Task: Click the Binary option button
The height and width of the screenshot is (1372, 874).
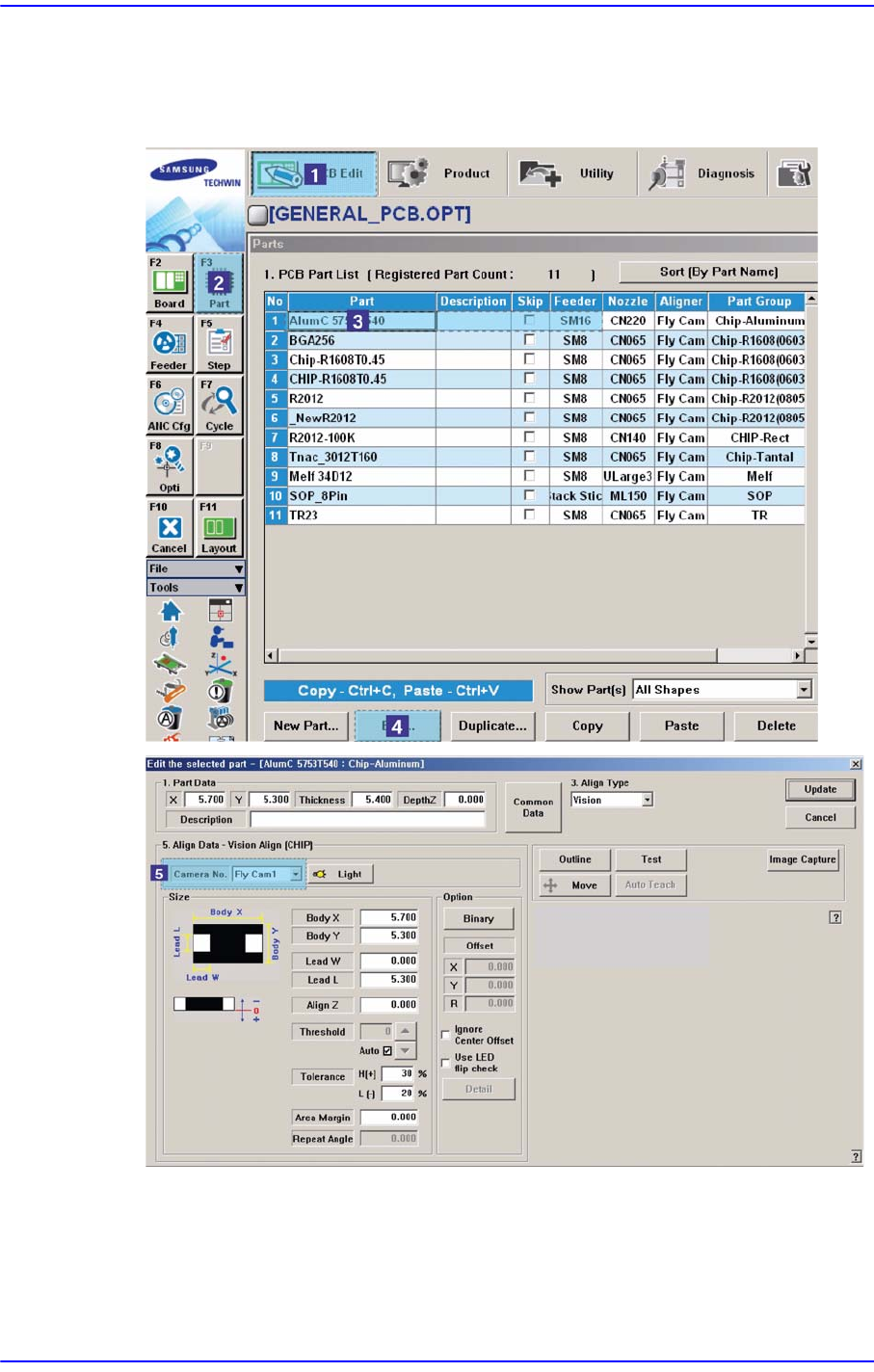Action: [478, 919]
